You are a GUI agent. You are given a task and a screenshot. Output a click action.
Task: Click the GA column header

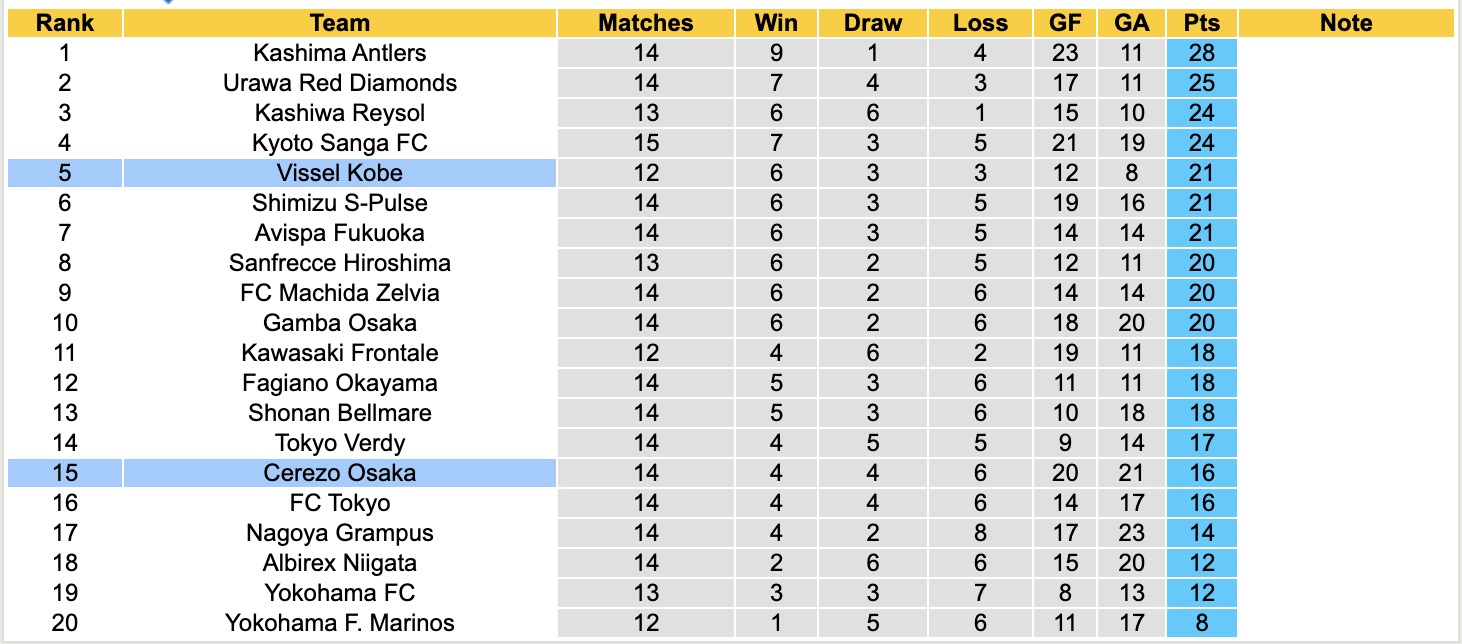tap(1131, 23)
